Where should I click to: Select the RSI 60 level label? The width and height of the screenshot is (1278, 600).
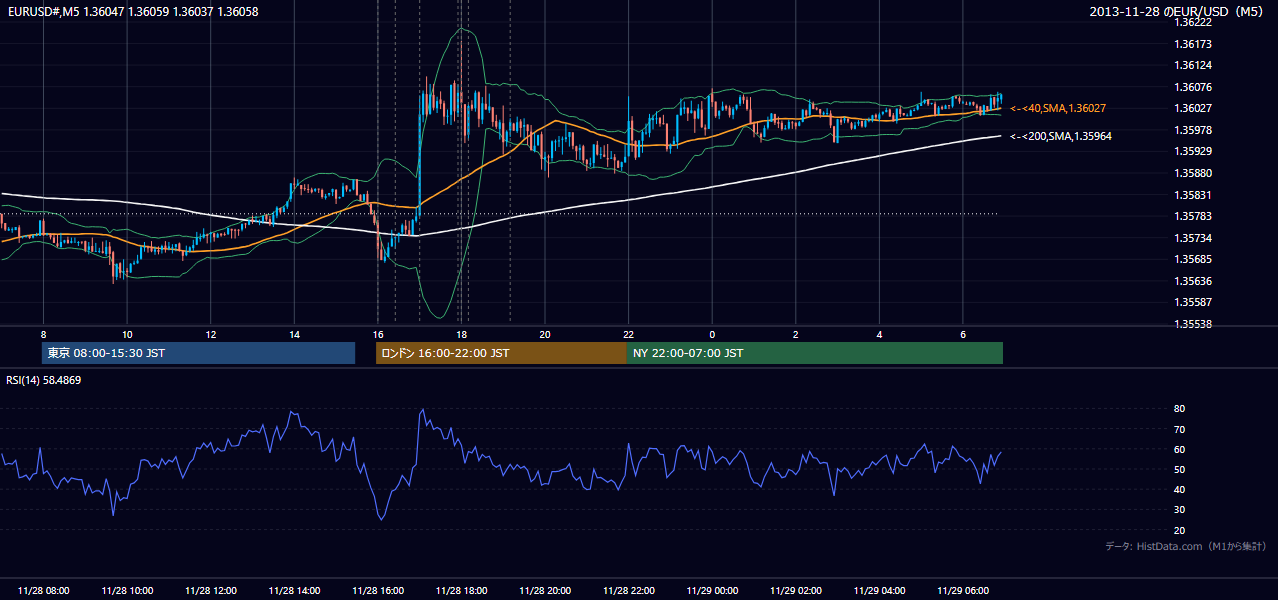pyautogui.click(x=1179, y=449)
